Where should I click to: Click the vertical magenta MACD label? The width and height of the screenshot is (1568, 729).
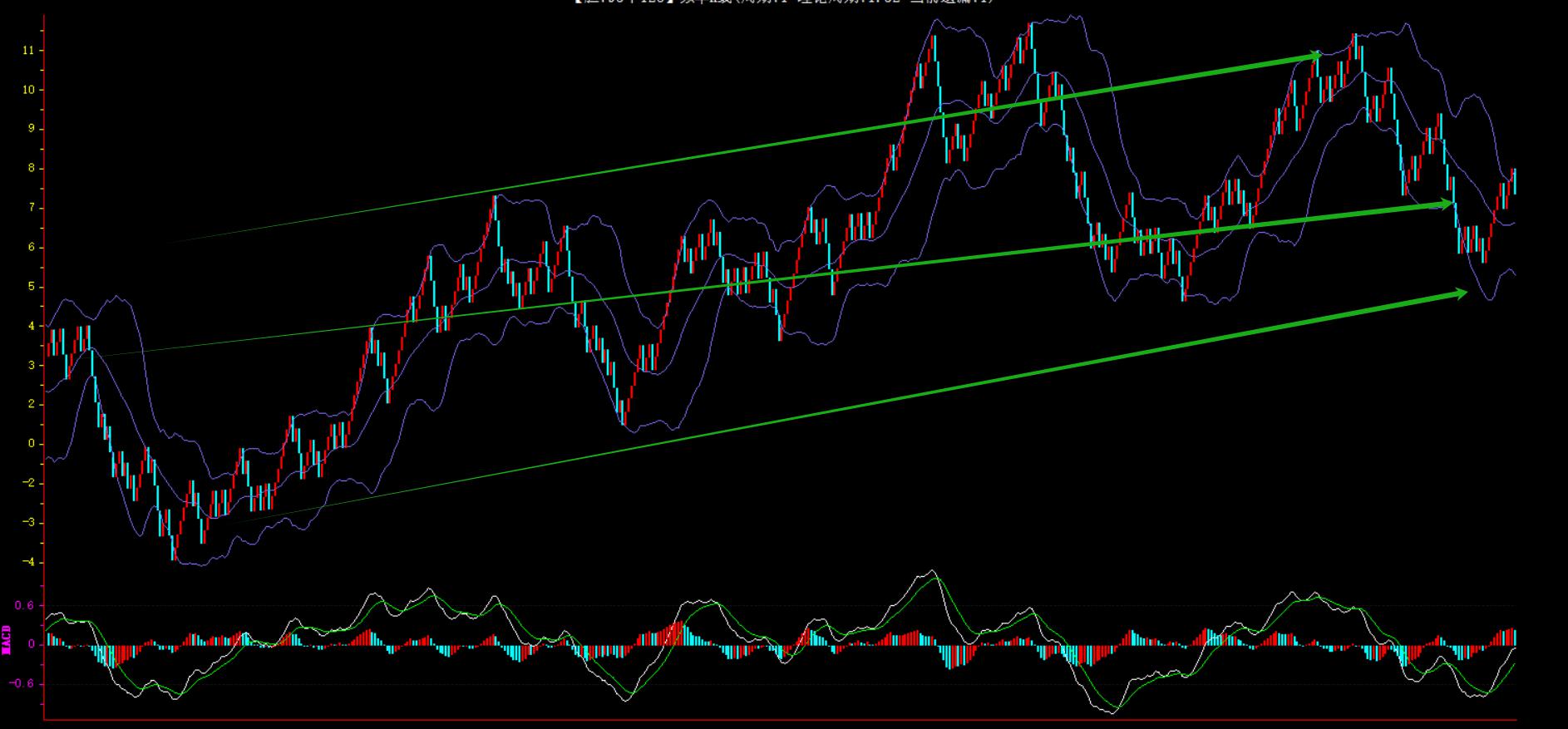tap(7, 640)
